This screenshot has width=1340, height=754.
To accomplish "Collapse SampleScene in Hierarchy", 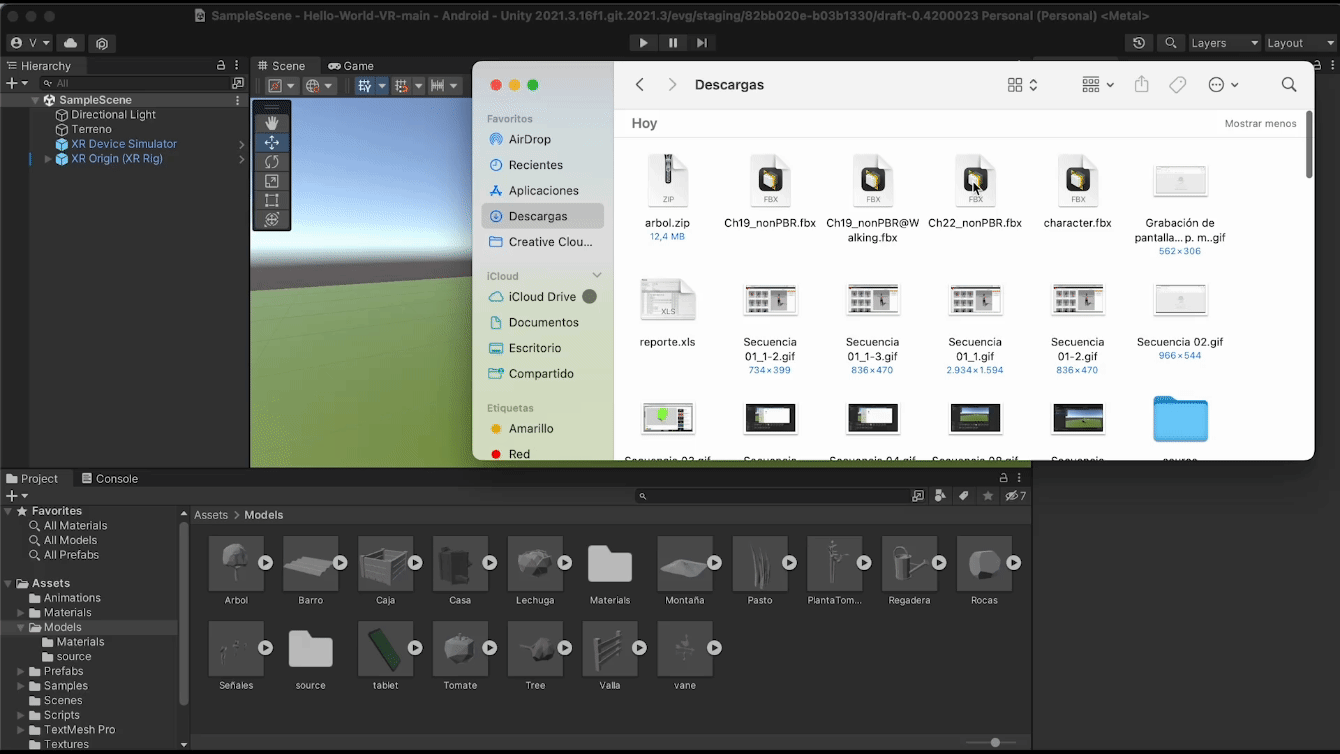I will tap(36, 100).
